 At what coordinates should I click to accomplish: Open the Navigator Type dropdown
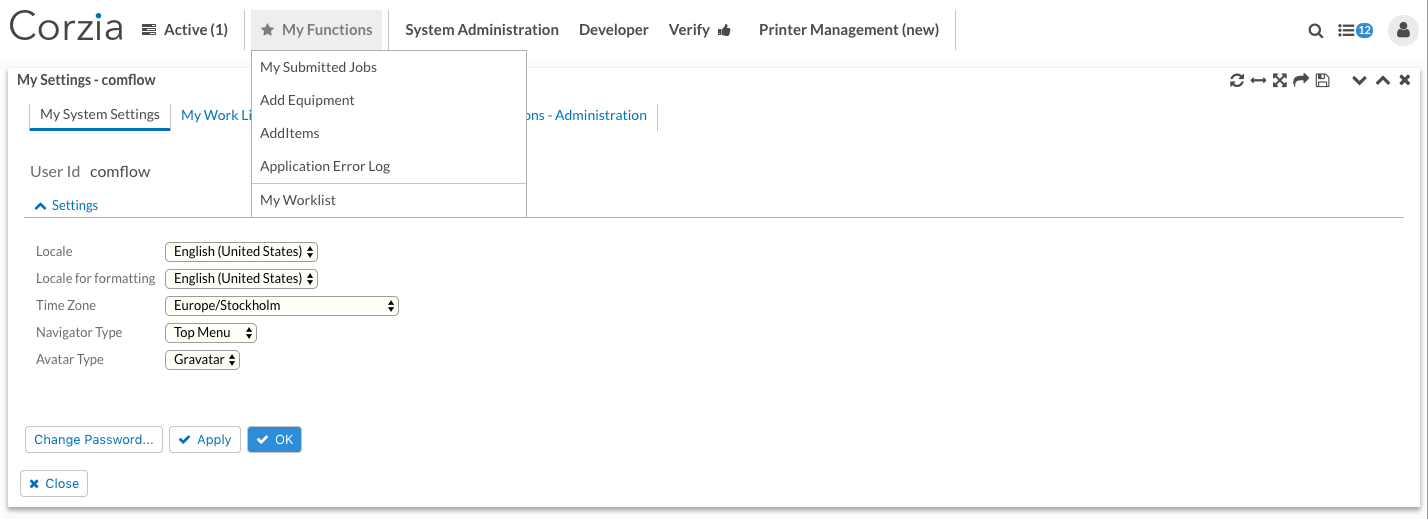pyautogui.click(x=210, y=333)
